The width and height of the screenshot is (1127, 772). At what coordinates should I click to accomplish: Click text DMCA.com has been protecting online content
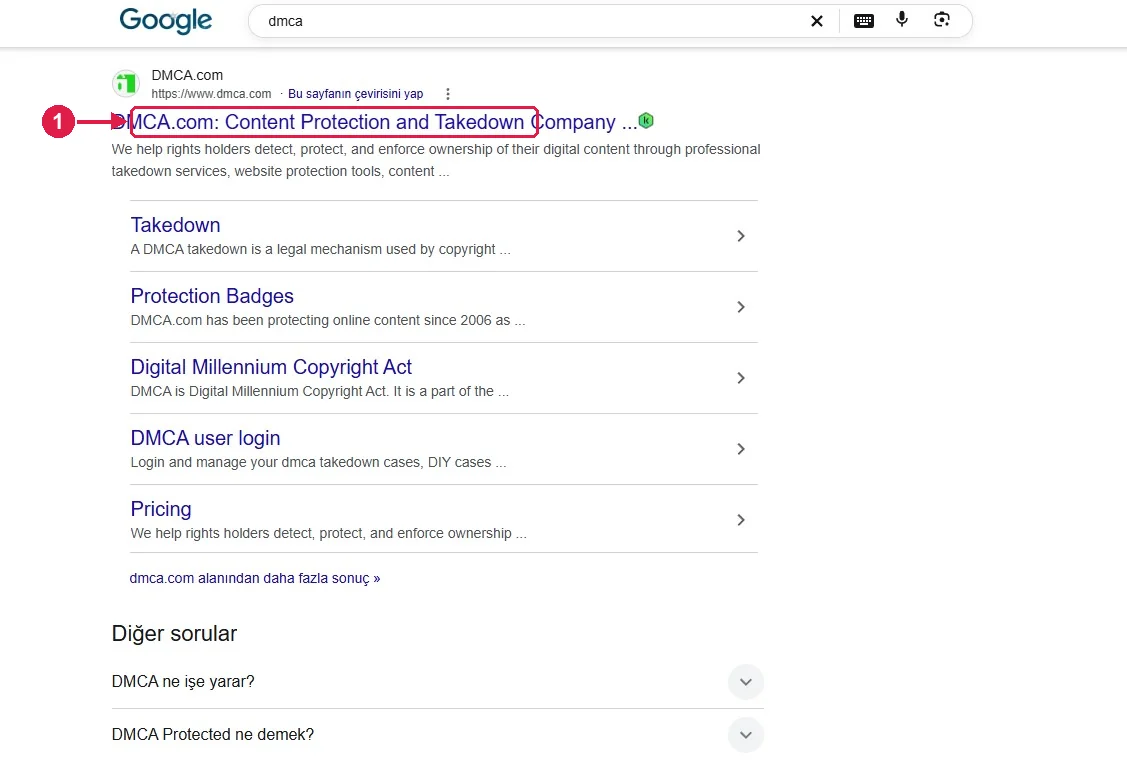328,321
